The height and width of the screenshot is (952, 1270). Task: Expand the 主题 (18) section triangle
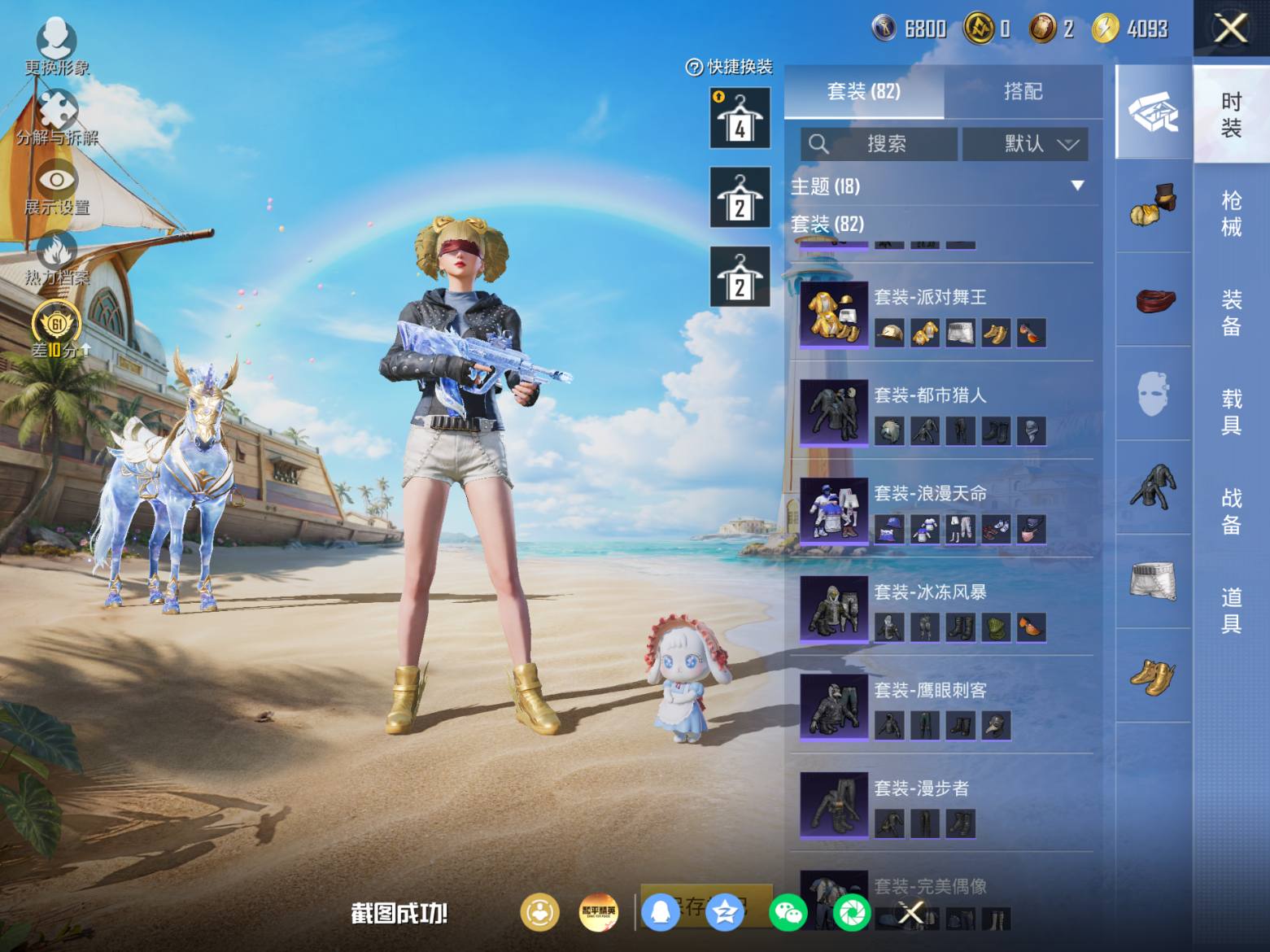(1077, 186)
